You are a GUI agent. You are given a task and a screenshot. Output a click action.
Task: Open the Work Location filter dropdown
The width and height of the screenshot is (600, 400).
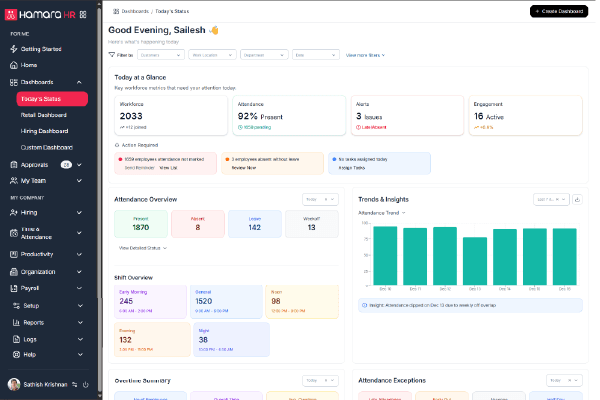(x=212, y=55)
